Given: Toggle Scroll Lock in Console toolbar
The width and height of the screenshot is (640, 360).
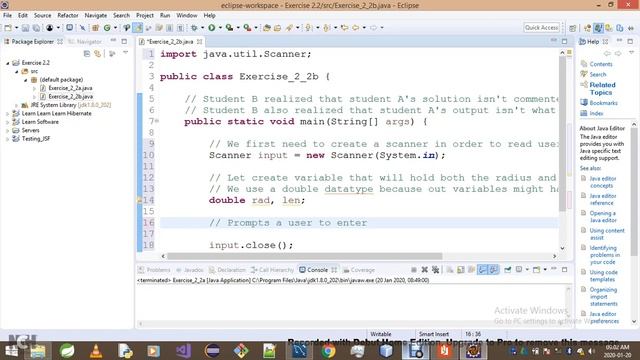Looking at the screenshot, I should pyautogui.click(x=460, y=269).
